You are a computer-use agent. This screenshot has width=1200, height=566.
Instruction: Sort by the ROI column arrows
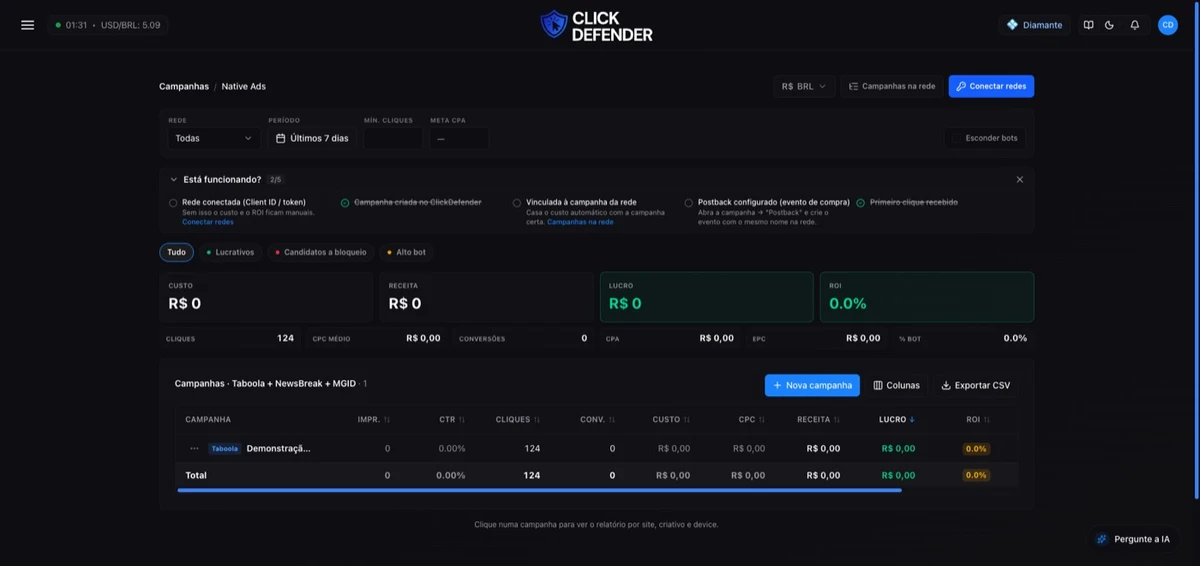point(987,420)
